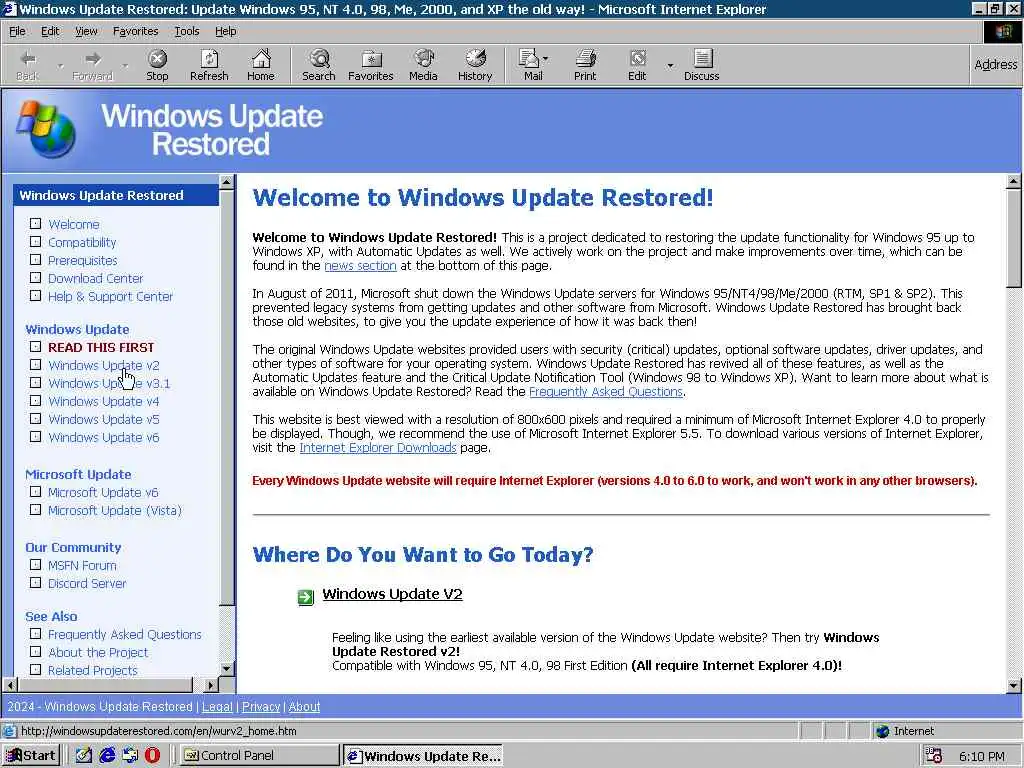The width and height of the screenshot is (1024, 768).
Task: Open Windows Update v5 sidebar link
Action: point(104,419)
